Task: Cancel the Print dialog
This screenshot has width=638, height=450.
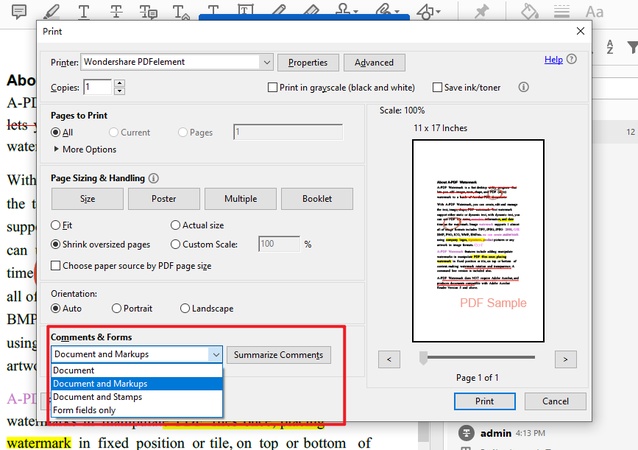Action: pos(555,401)
